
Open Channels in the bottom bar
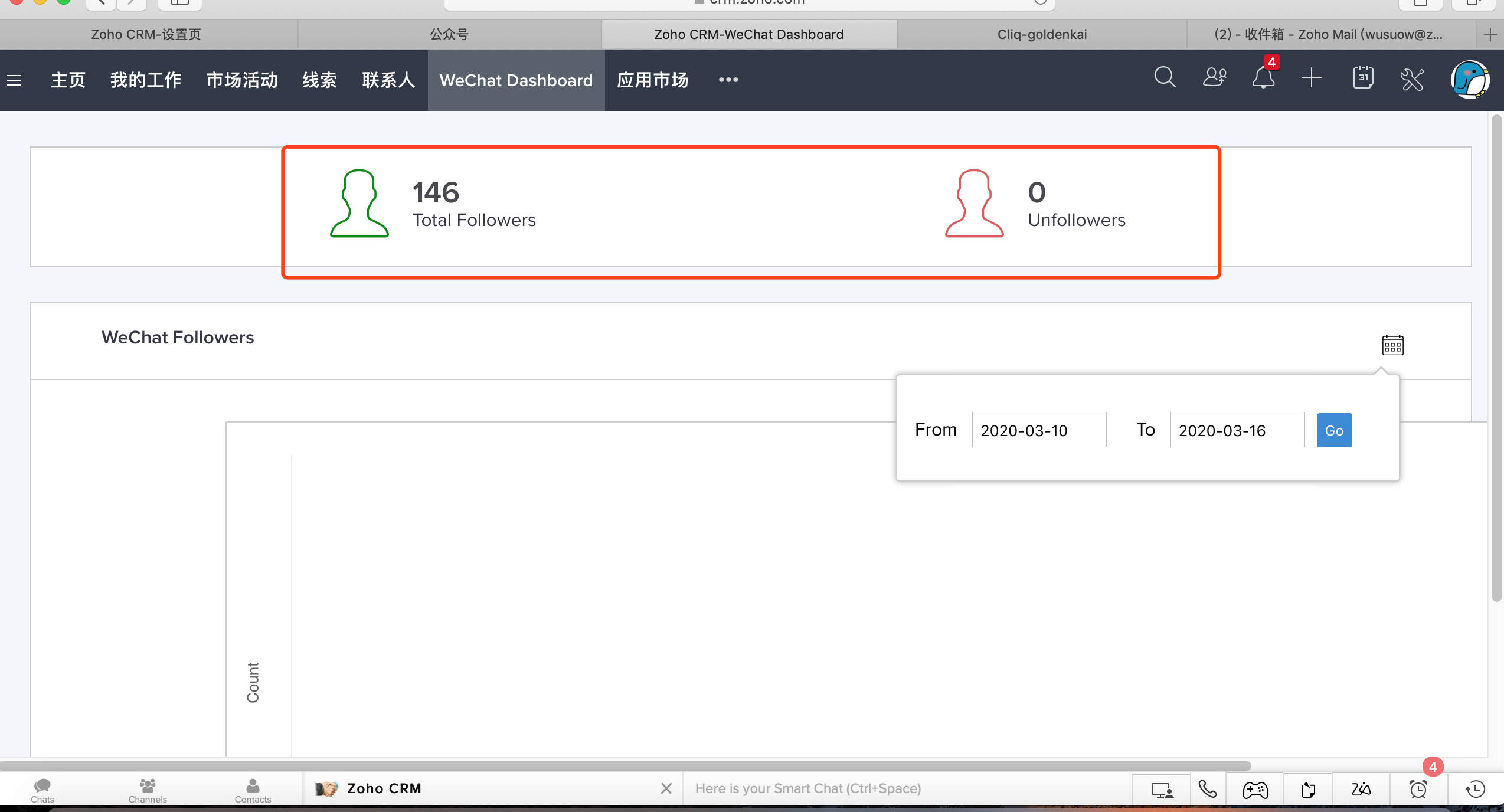pyautogui.click(x=148, y=790)
